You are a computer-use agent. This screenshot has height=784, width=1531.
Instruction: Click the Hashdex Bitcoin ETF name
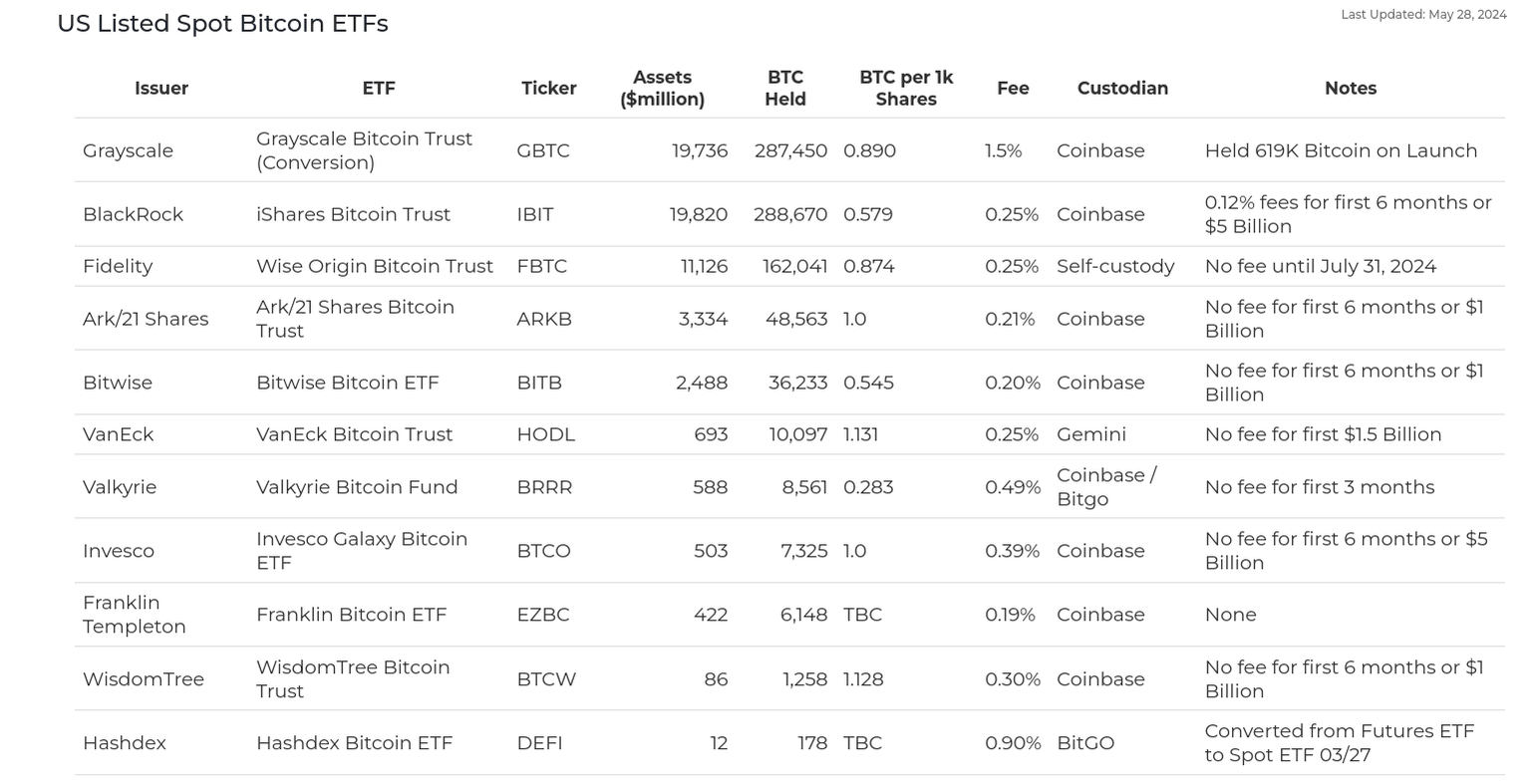point(354,743)
